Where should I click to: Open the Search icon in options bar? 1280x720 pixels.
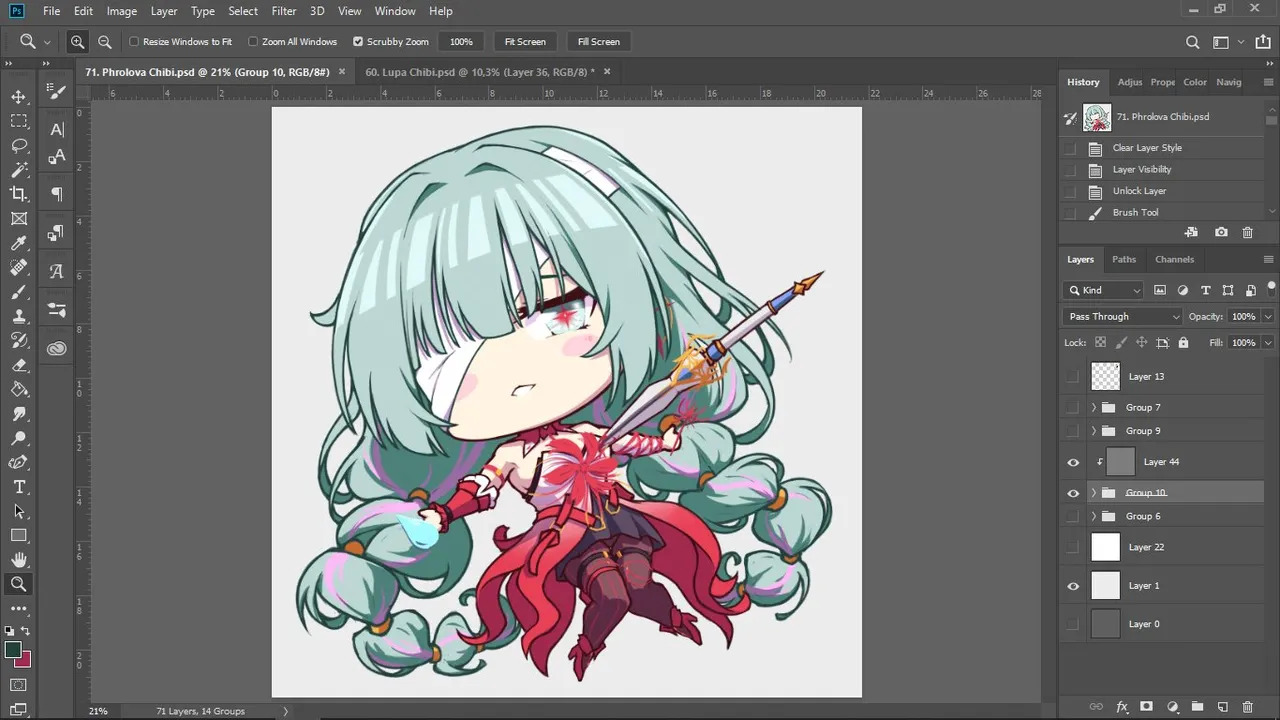(x=1192, y=42)
